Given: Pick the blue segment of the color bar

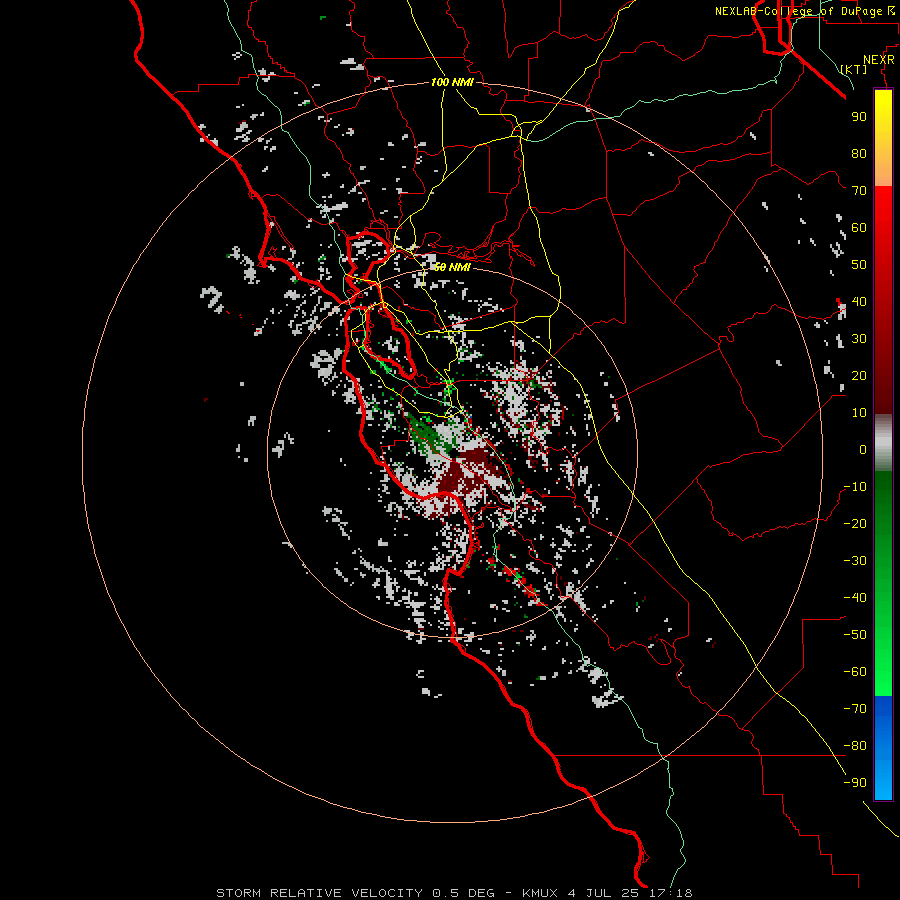Looking at the screenshot, I should click(x=883, y=746).
